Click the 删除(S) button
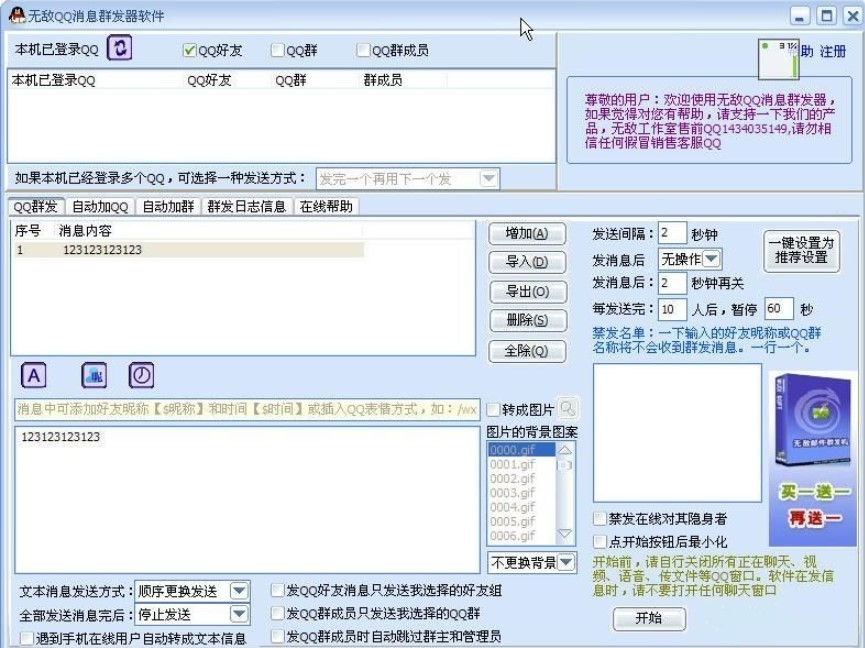Viewport: 865px width, 648px height. 528,320
